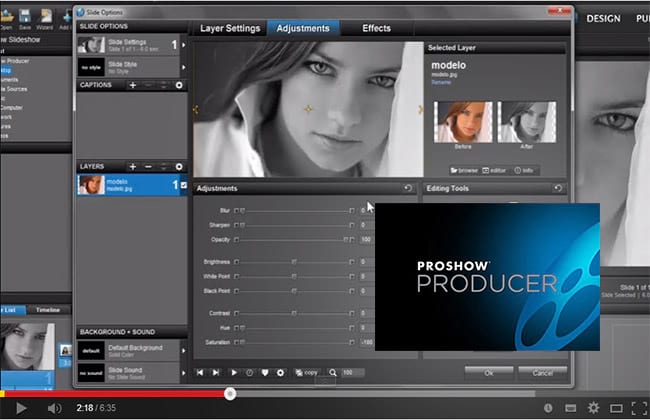Show the layer info
Screen dimensions: 650x420
pyautogui.click(x=524, y=170)
